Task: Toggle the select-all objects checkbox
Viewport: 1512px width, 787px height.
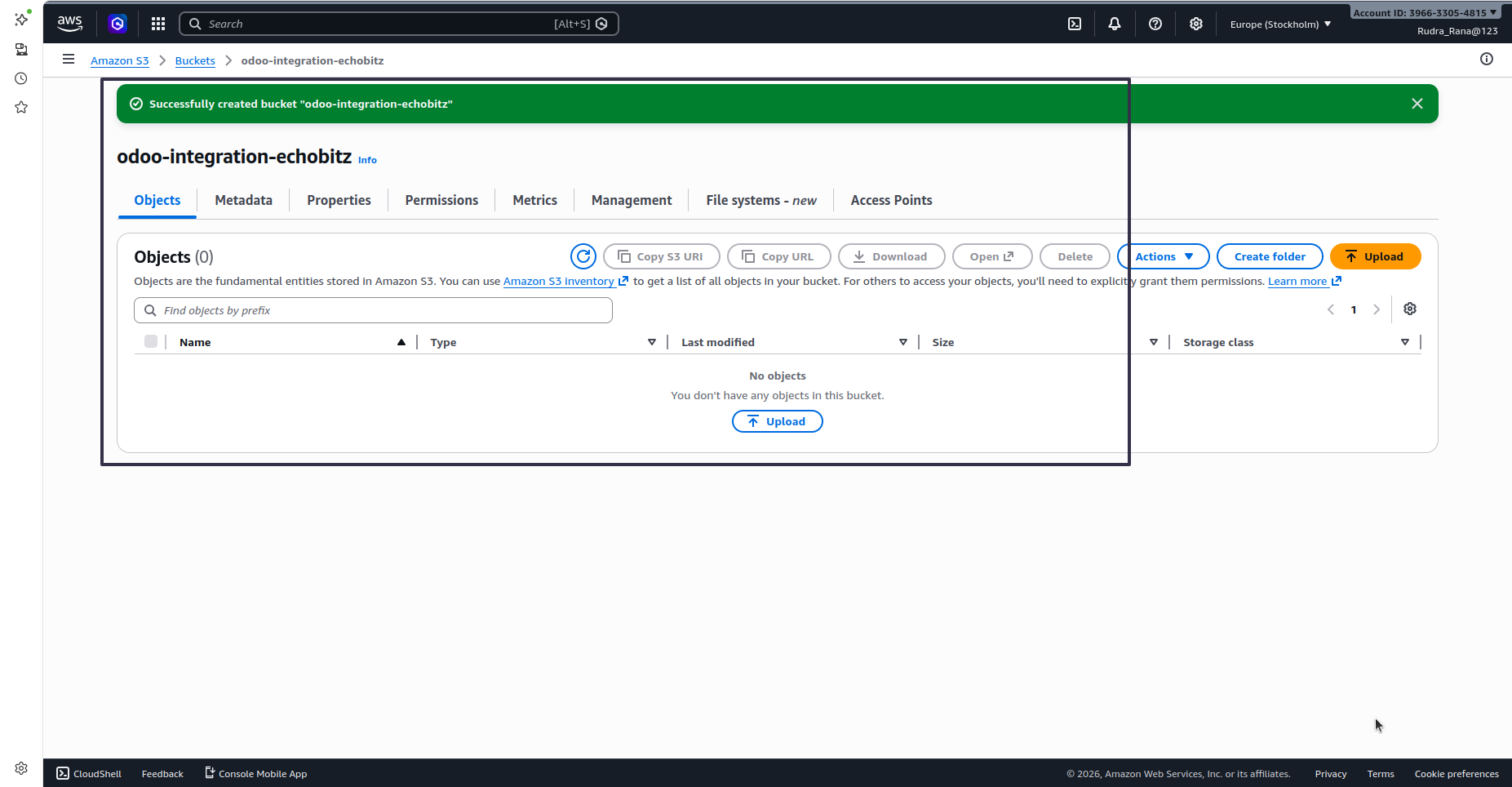Action: coord(151,341)
